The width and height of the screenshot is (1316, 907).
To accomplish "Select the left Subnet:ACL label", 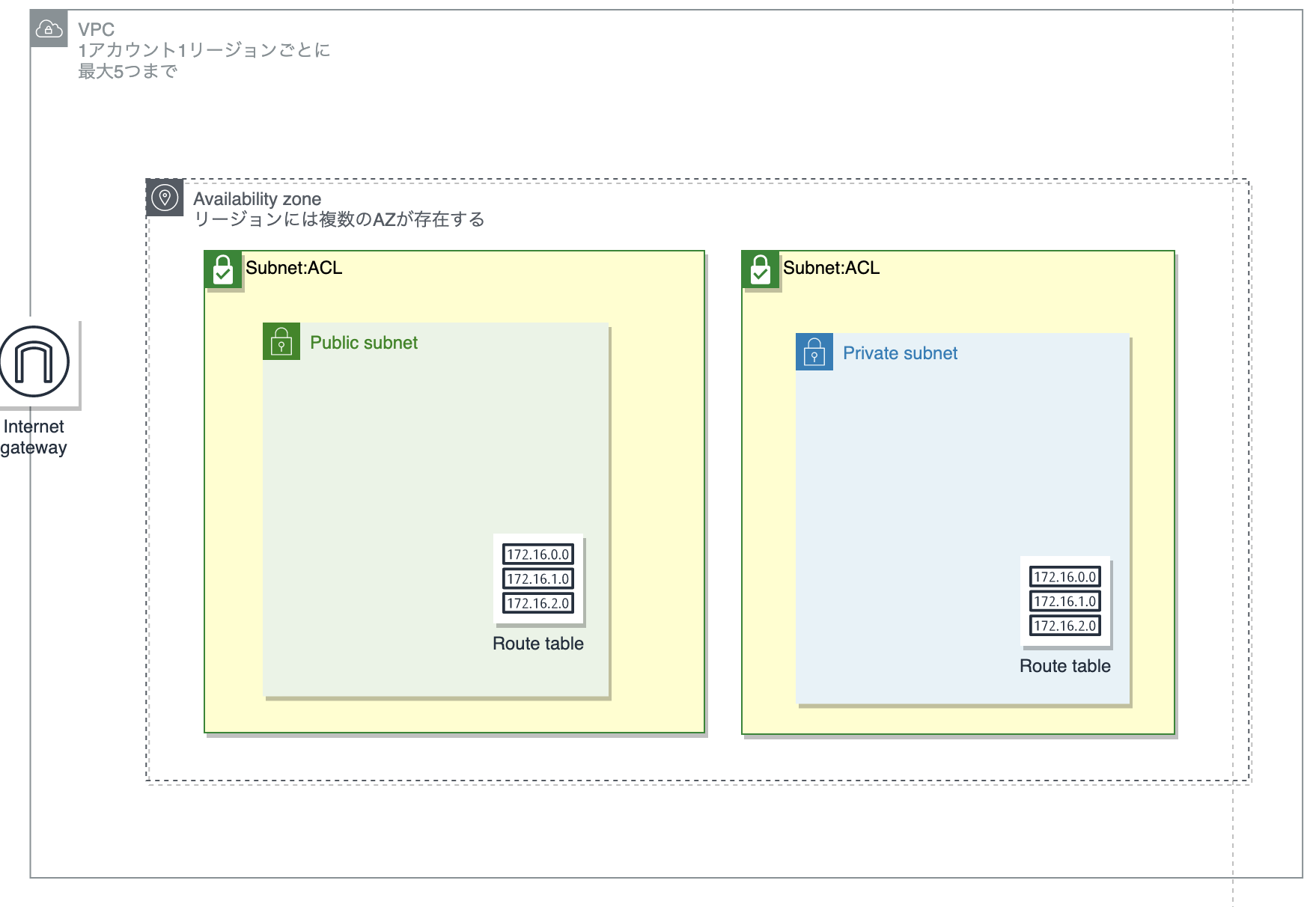I will 294,268.
